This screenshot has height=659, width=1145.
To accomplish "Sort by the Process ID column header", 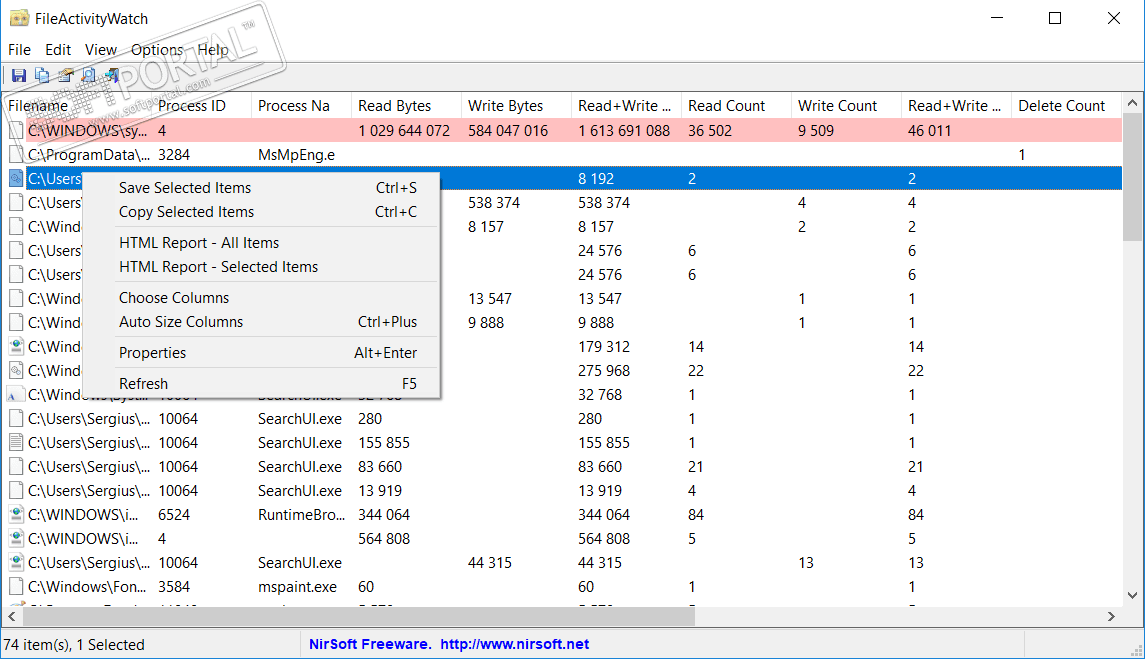I will [201, 106].
